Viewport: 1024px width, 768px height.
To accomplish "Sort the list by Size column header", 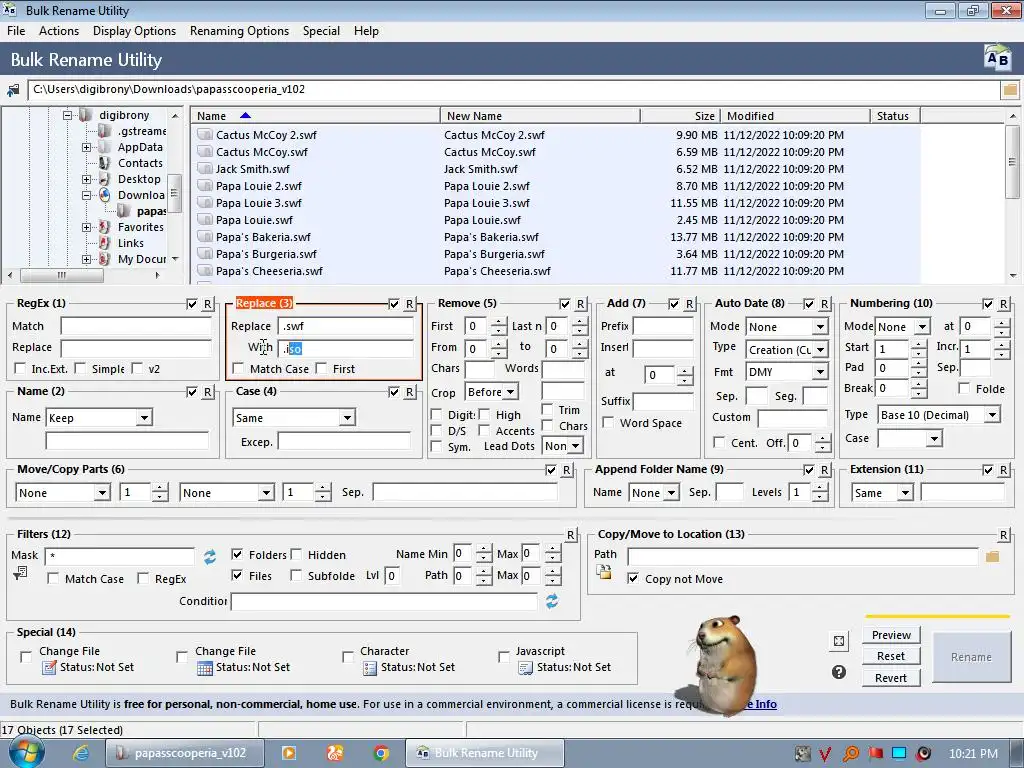I will coord(680,116).
